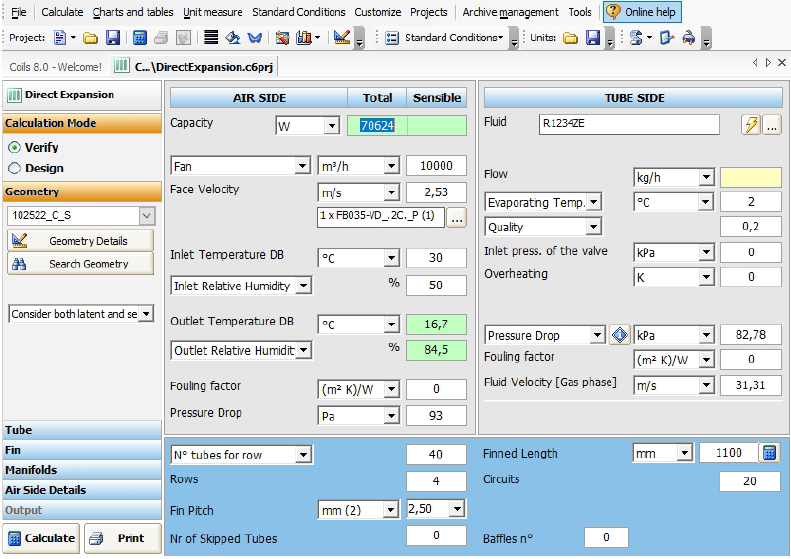The width and height of the screenshot is (791, 559).
Task: Click the refrigerant lightning bolt icon
Action: [x=750, y=125]
